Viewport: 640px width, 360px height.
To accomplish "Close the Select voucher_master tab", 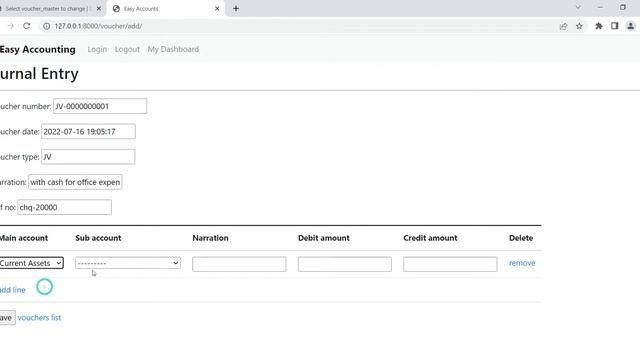I will (x=98, y=9).
